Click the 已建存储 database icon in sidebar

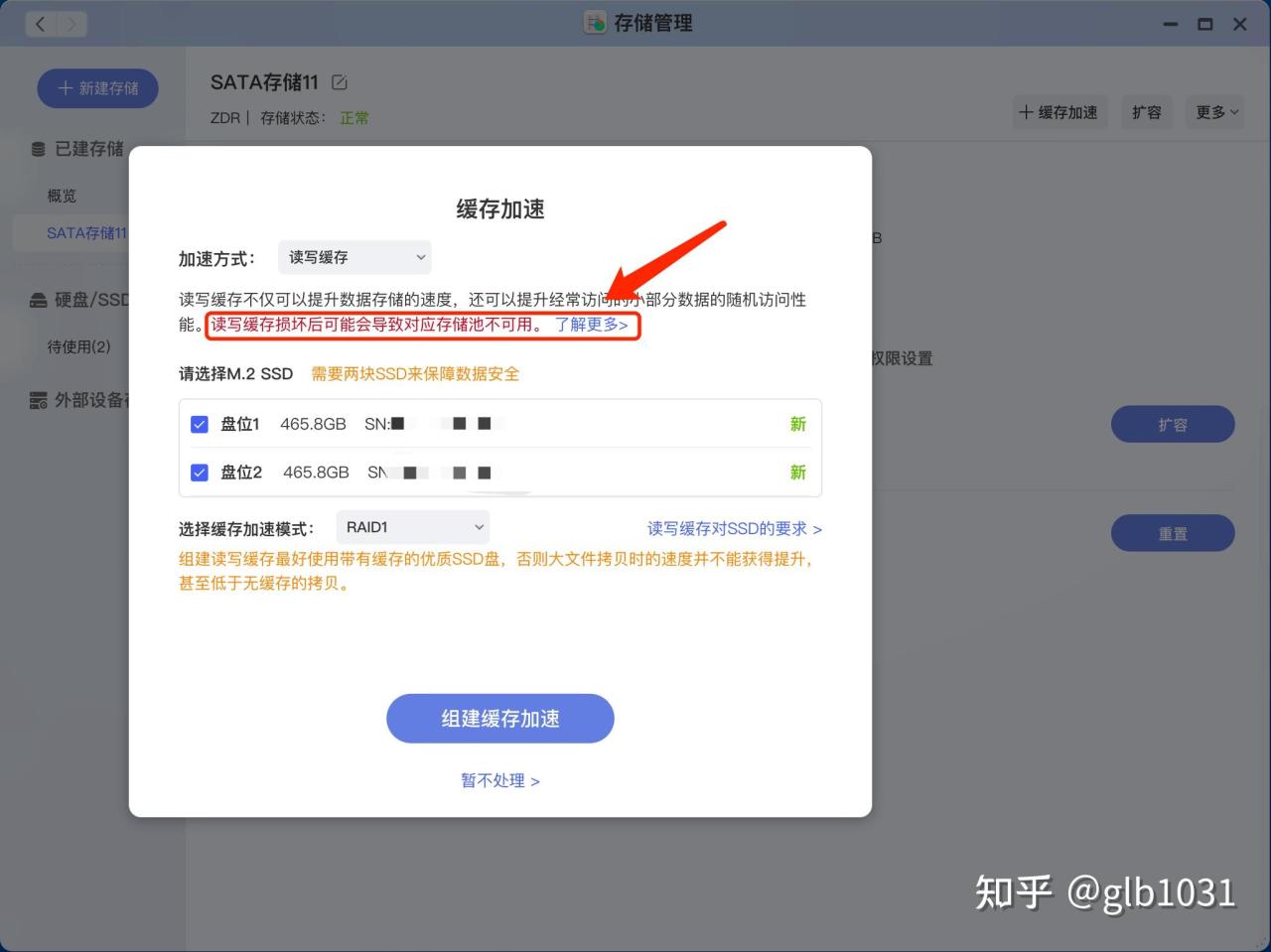coord(38,149)
